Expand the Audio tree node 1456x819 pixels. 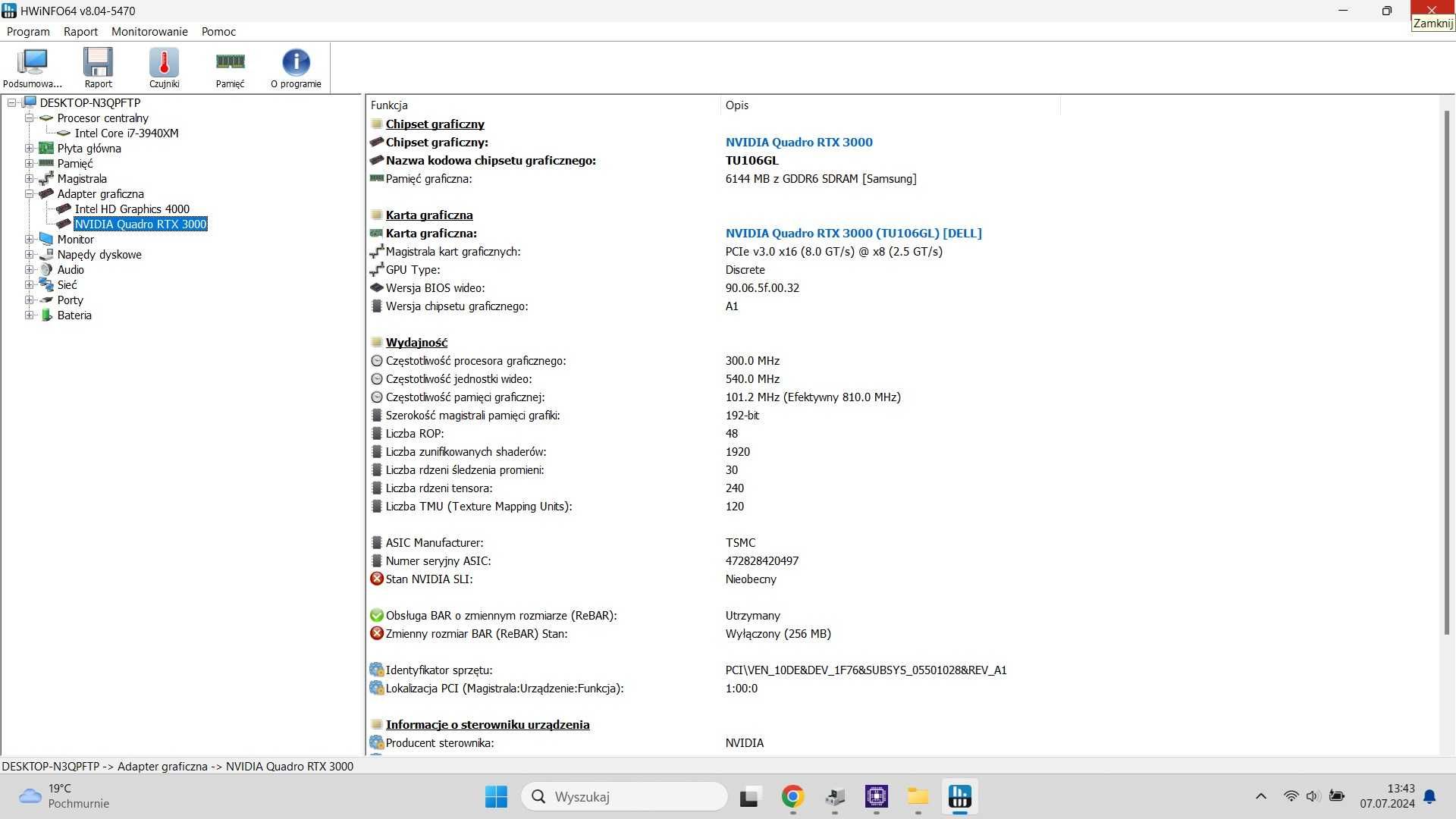29,269
